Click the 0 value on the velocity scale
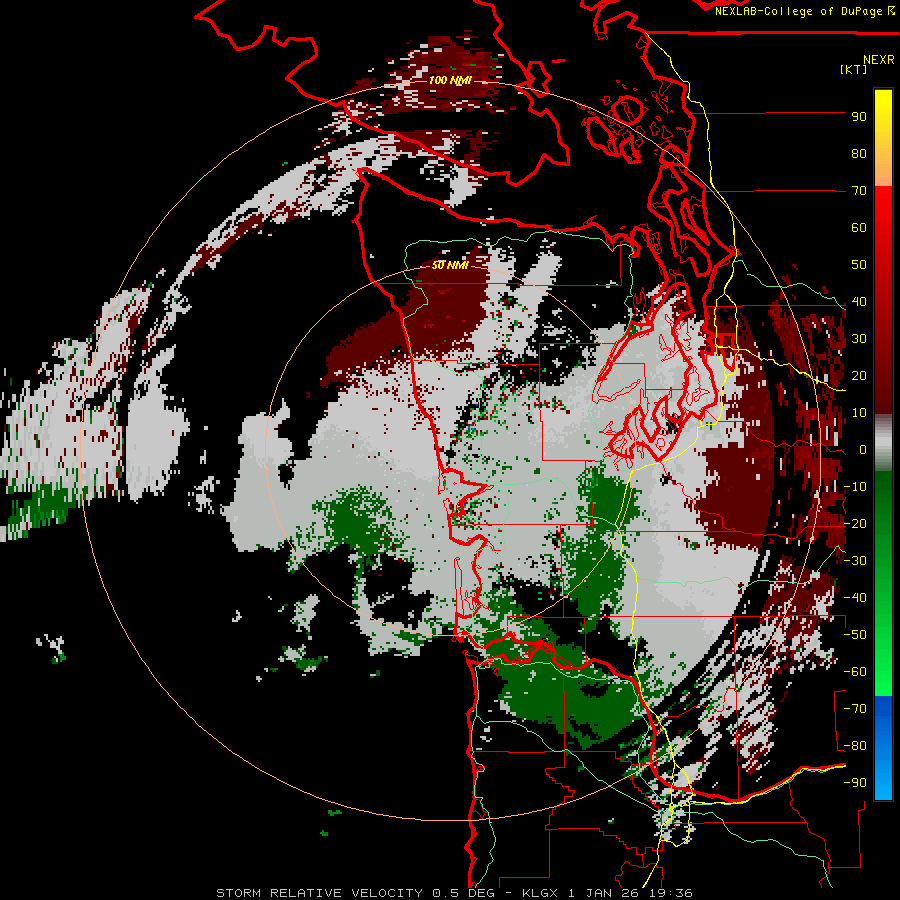This screenshot has height=900, width=900. [863, 449]
